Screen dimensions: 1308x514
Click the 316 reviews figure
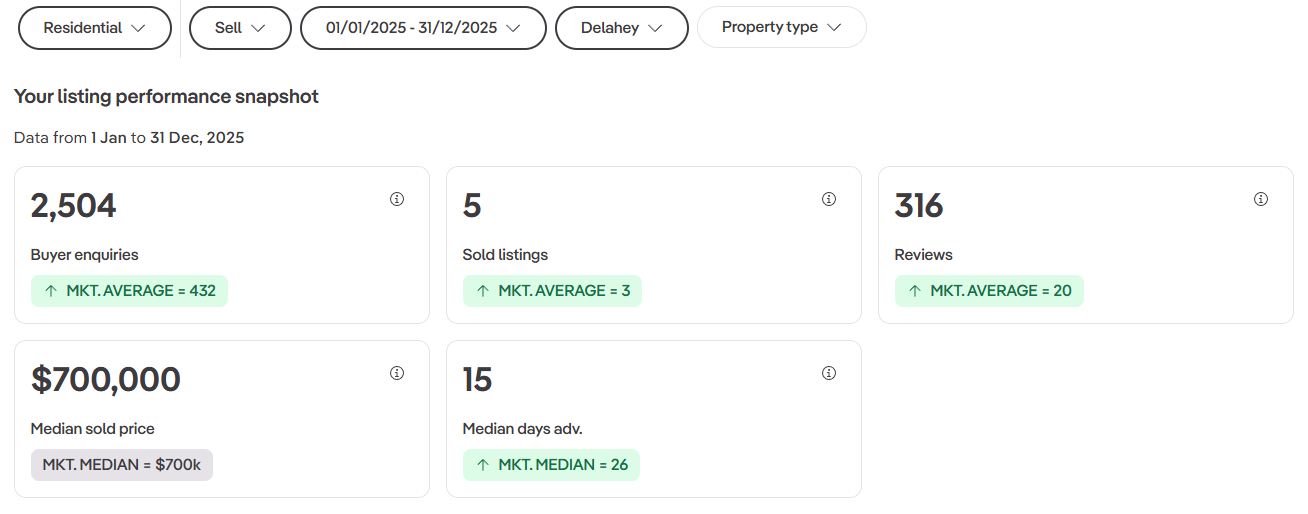pos(919,206)
